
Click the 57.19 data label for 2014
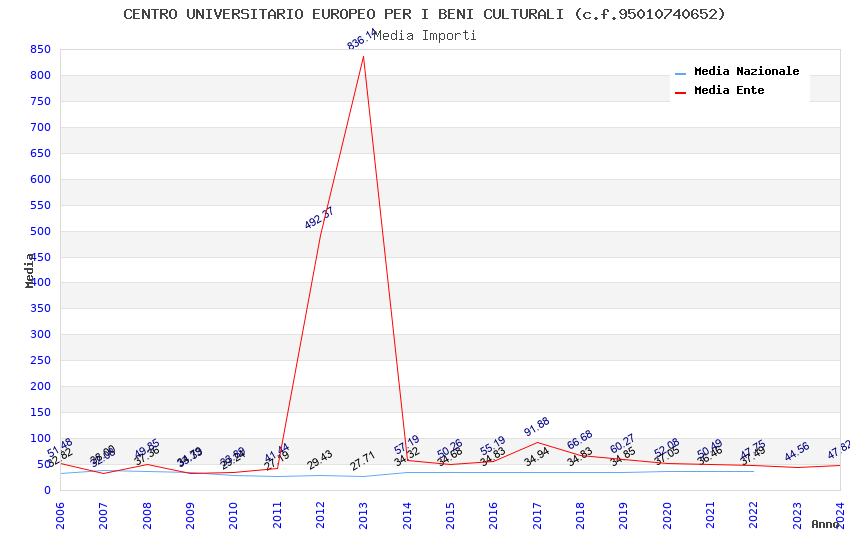(407, 445)
